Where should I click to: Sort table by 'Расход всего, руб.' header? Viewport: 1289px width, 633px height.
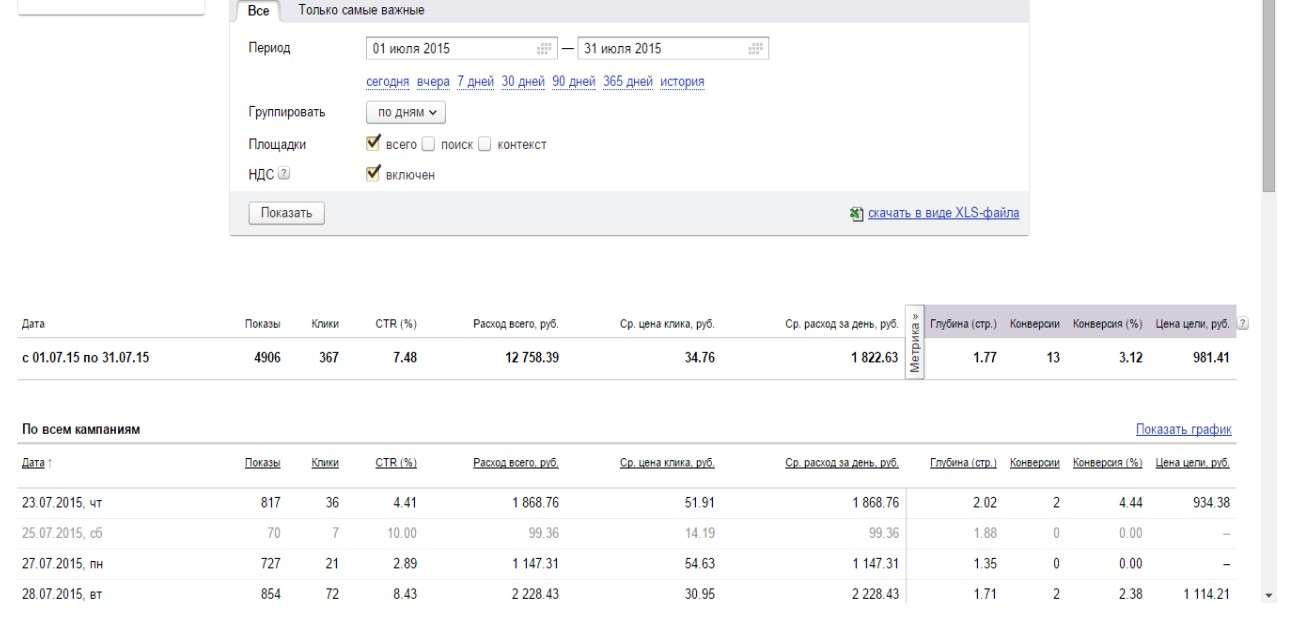(x=515, y=463)
